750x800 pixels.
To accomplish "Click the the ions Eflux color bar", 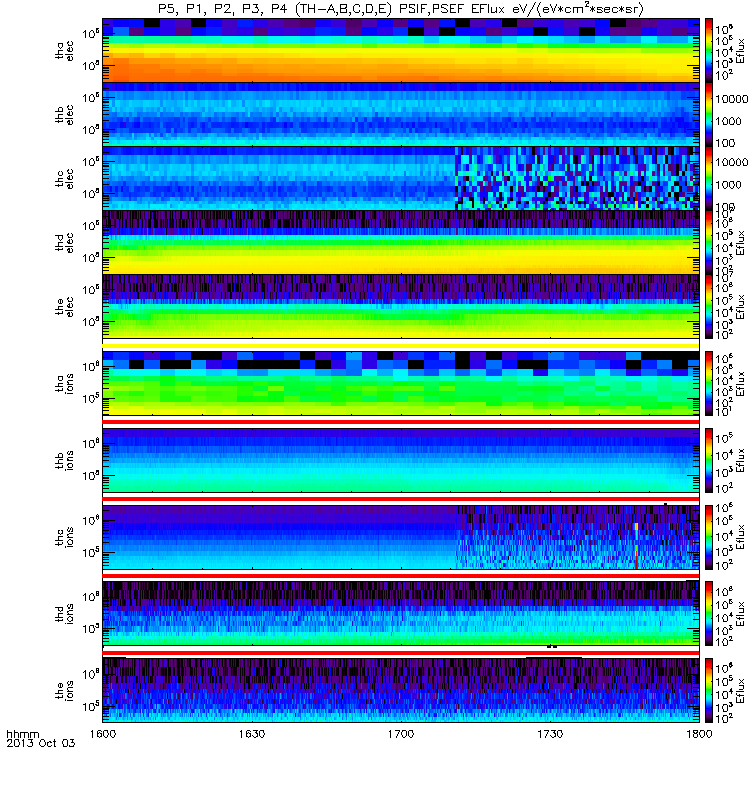I will point(709,690).
